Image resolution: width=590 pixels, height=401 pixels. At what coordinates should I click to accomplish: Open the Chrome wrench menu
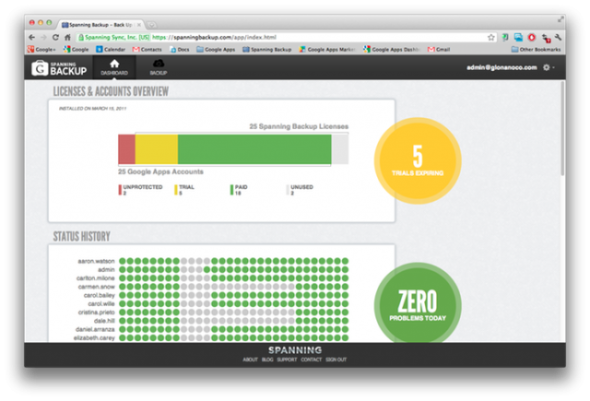[558, 37]
